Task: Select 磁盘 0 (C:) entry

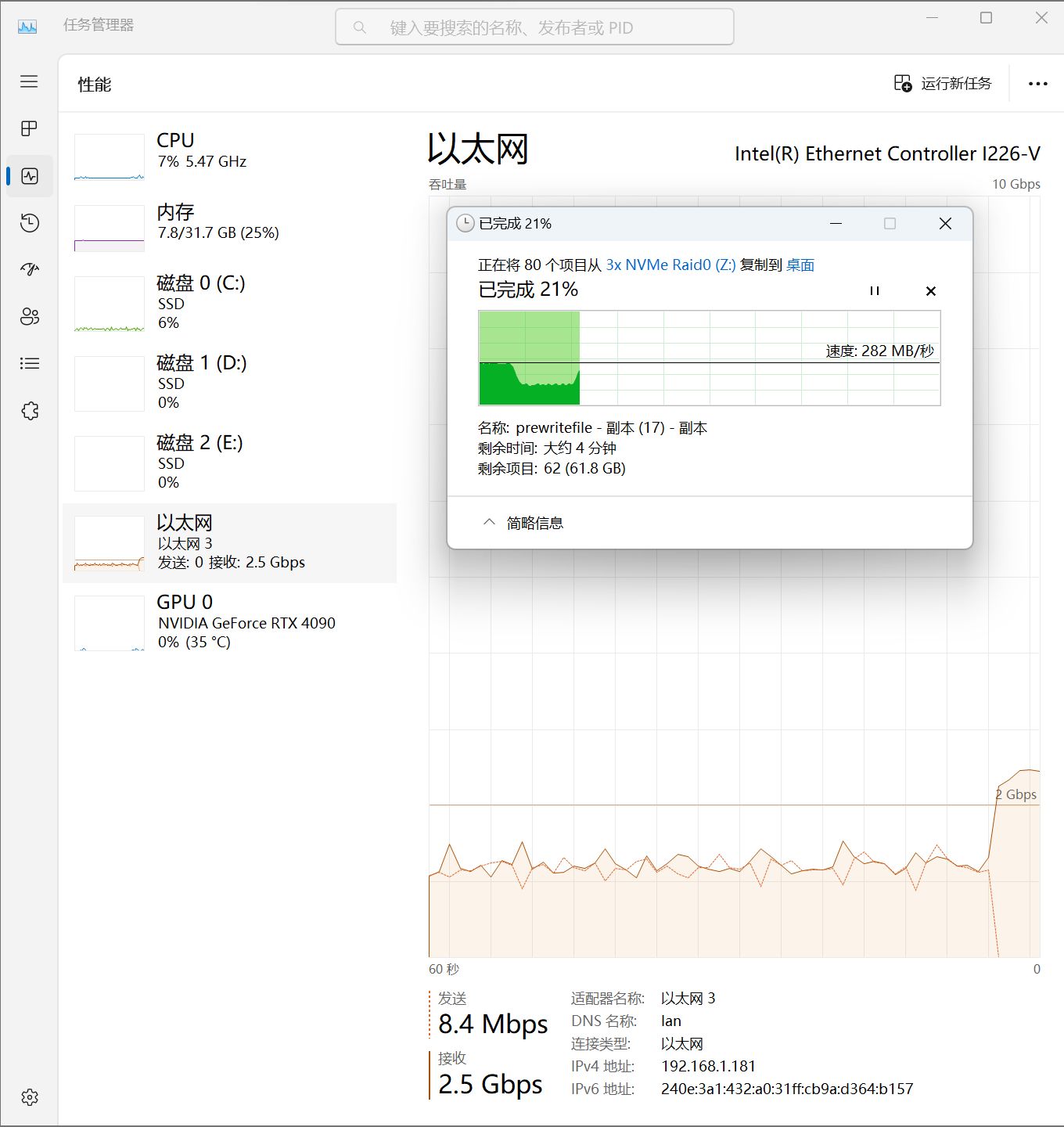Action: coord(230,303)
